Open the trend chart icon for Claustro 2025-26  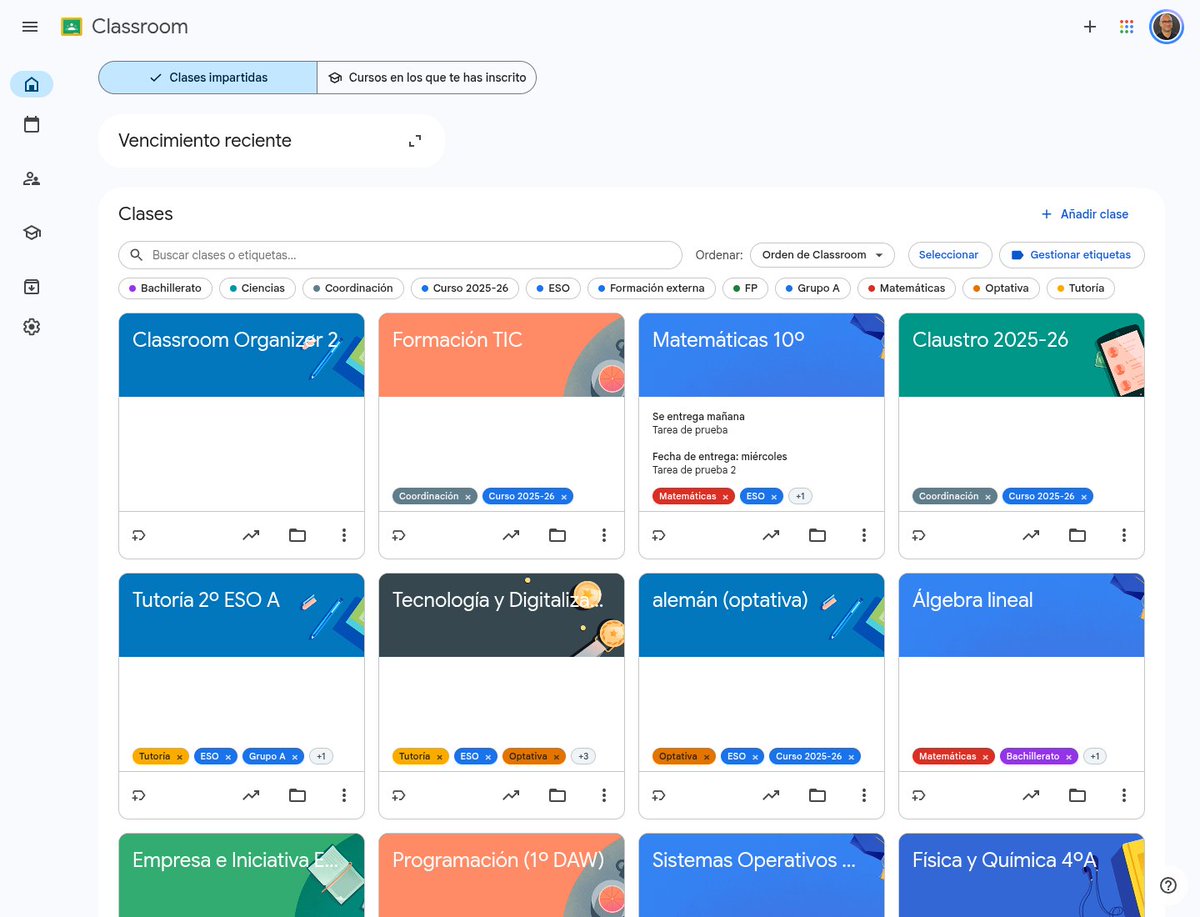pos(1031,535)
